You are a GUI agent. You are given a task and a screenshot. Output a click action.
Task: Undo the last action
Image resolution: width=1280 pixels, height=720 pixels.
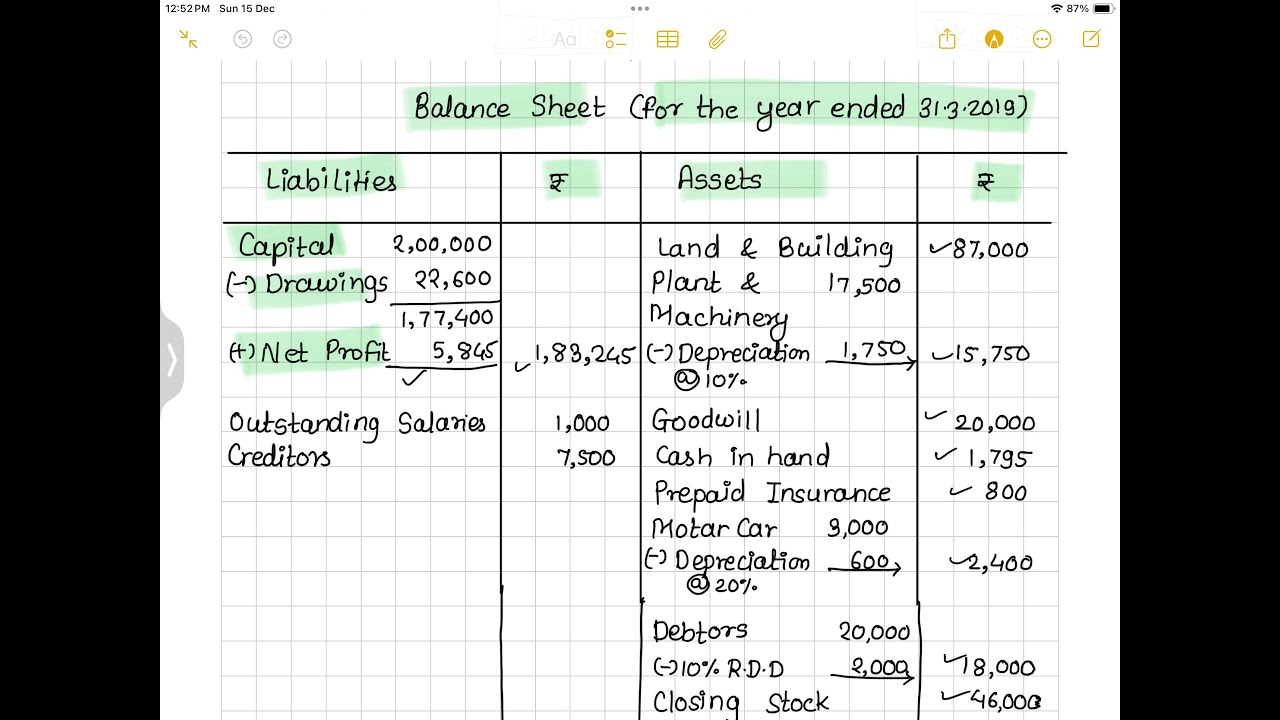[242, 39]
